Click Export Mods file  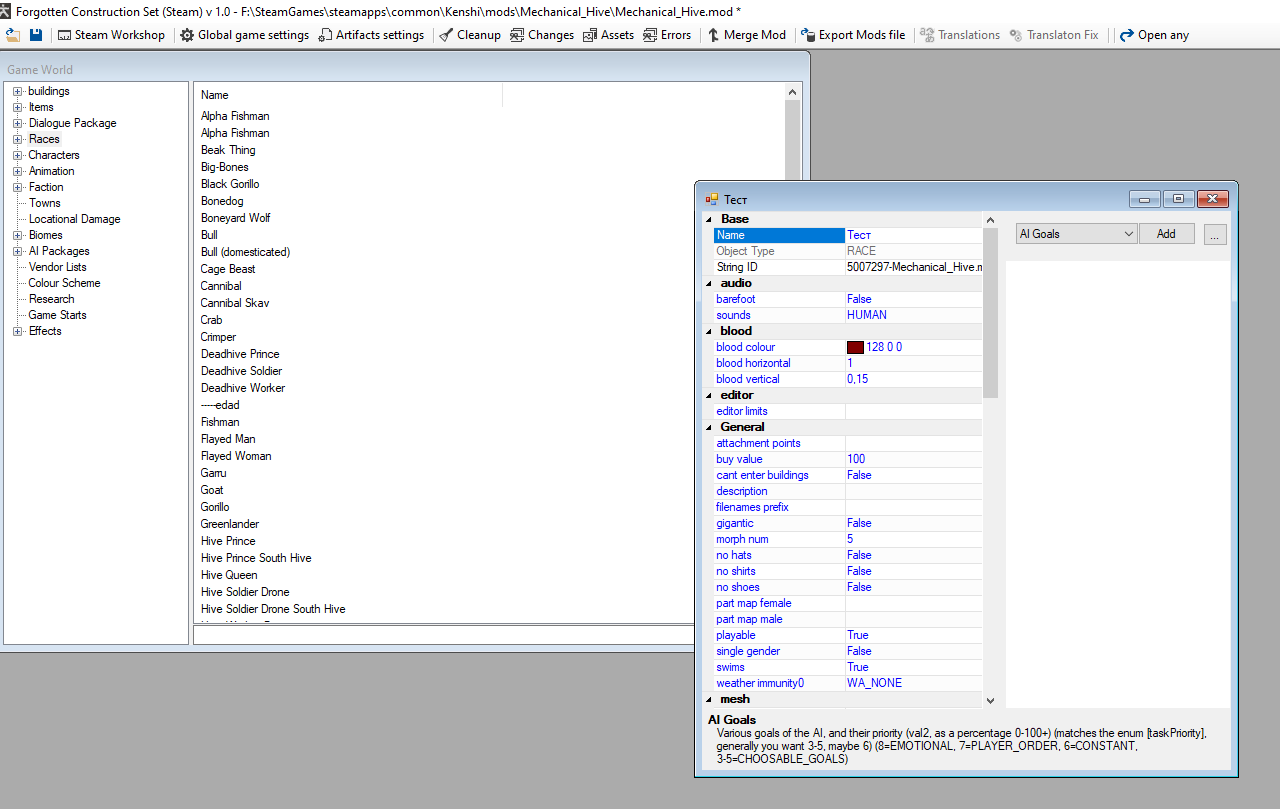coord(853,35)
